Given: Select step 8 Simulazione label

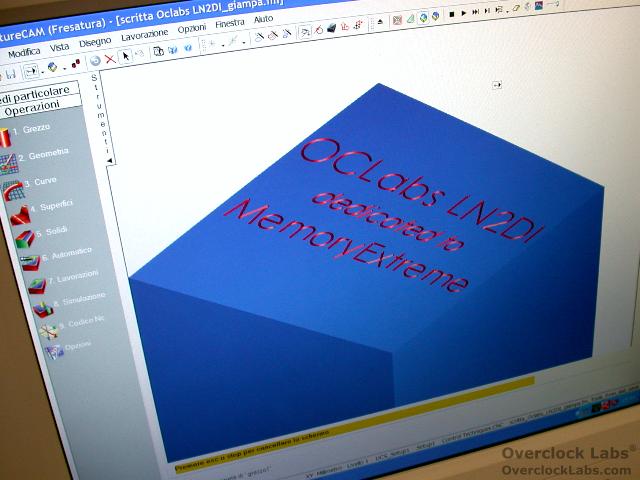Looking at the screenshot, I should coord(80,299).
